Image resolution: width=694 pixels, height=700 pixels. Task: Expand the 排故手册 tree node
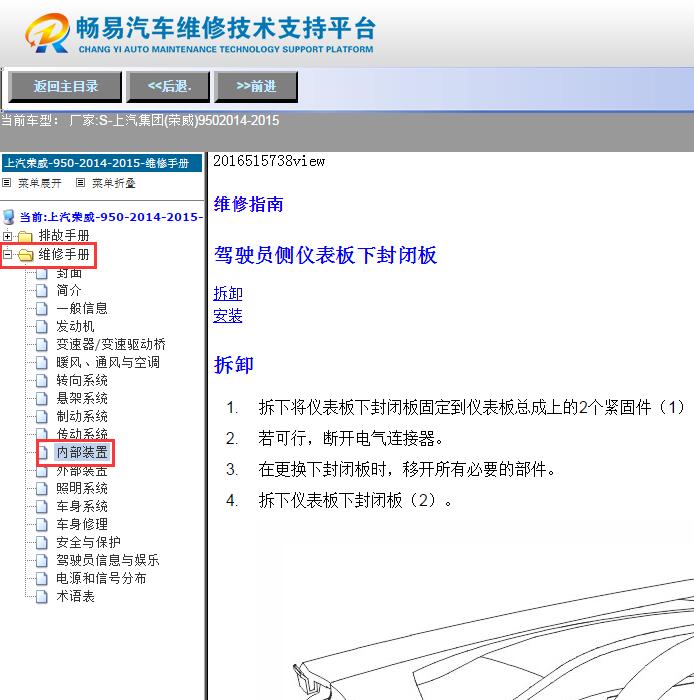7,236
